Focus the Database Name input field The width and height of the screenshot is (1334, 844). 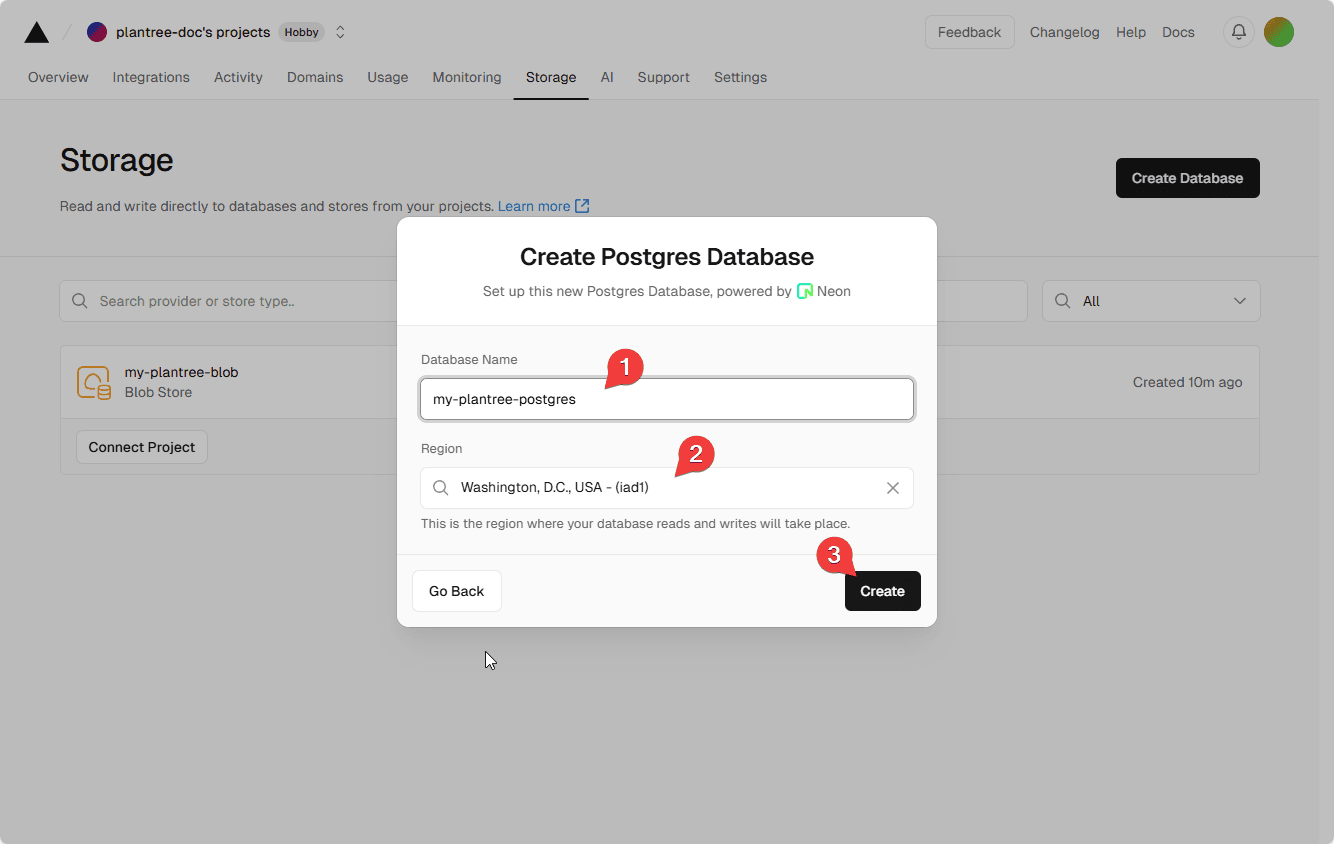coord(667,399)
